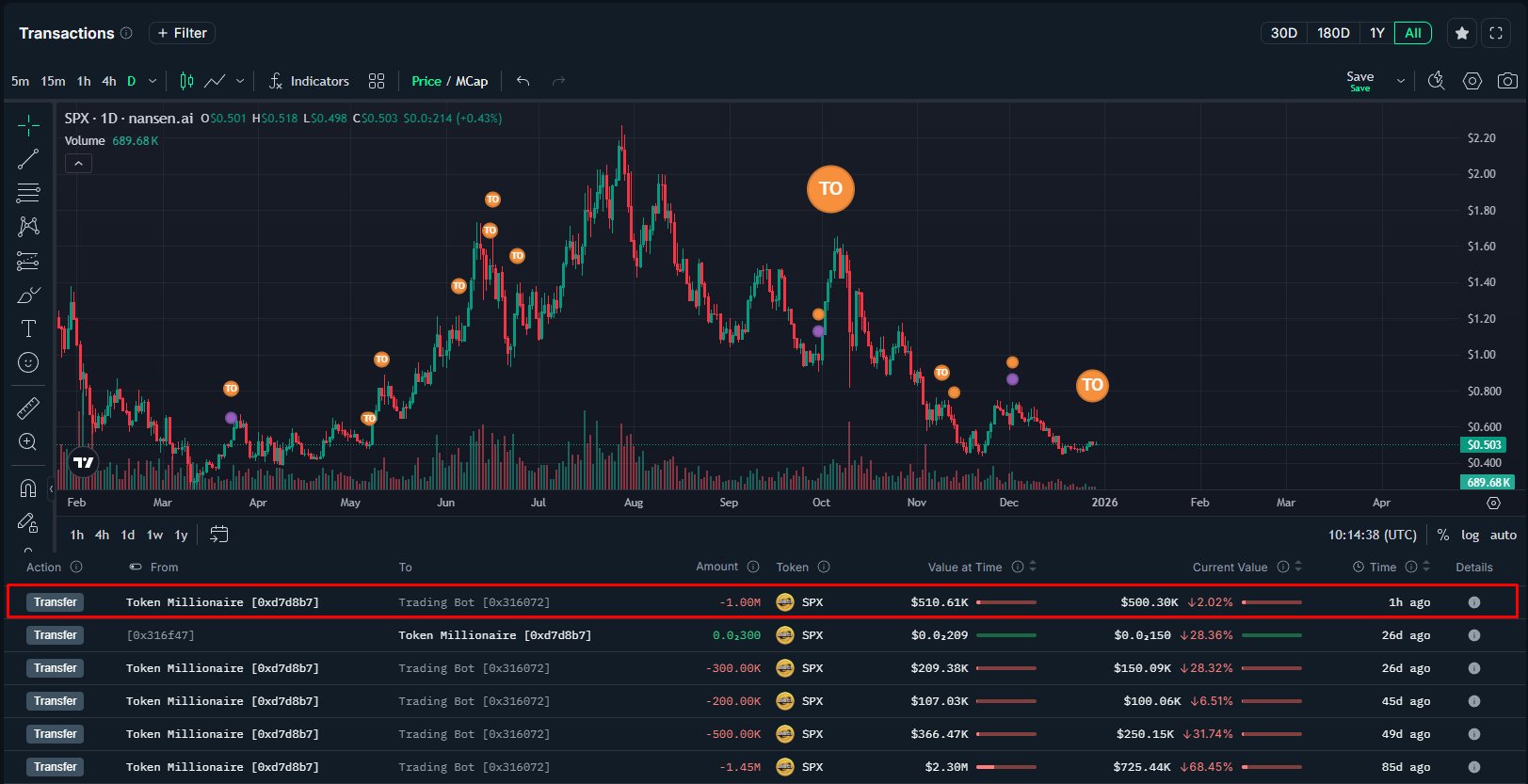Sort by Value at Time column
This screenshot has height=784, width=1528.
(x=1033, y=567)
